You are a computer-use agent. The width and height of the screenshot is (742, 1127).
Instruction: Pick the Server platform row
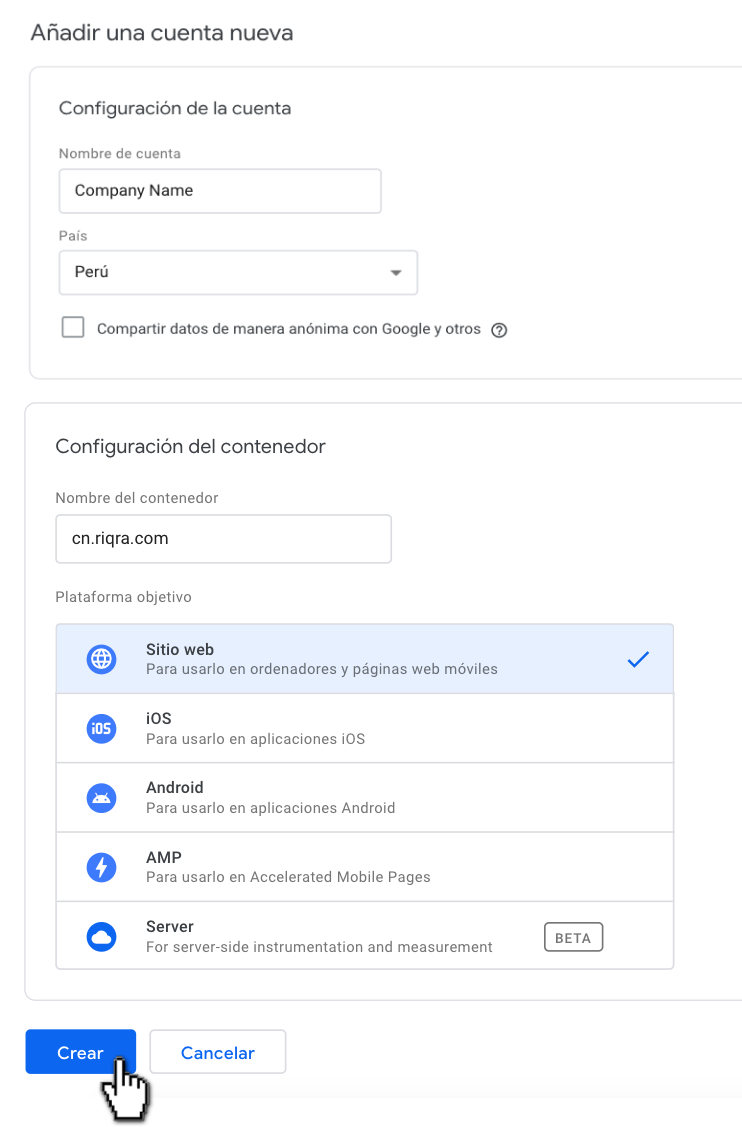point(365,936)
